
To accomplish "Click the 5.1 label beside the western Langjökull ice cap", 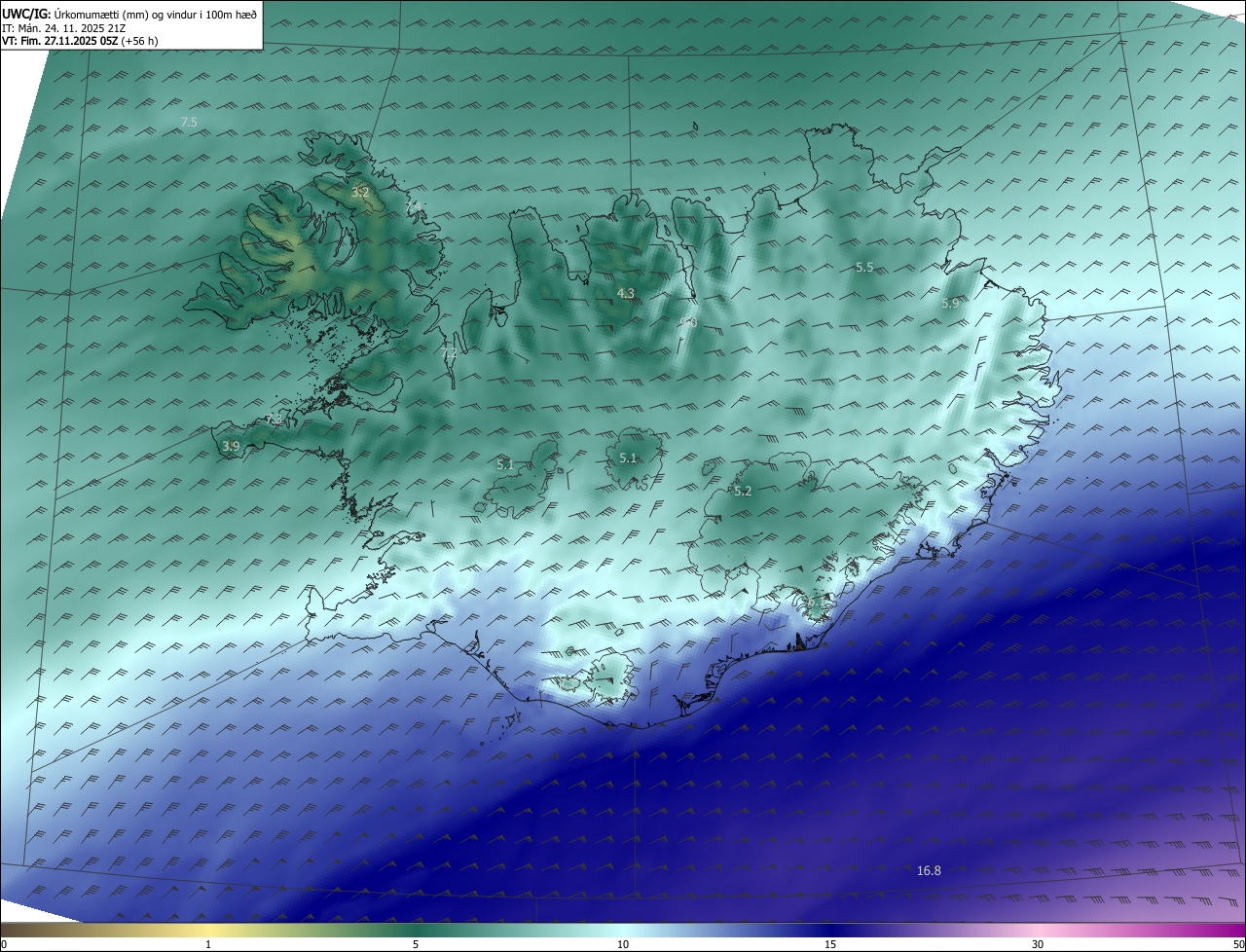I will click(x=505, y=465).
